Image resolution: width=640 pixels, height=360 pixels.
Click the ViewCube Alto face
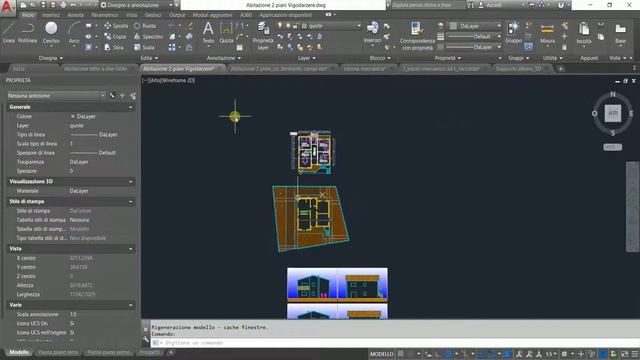point(613,113)
